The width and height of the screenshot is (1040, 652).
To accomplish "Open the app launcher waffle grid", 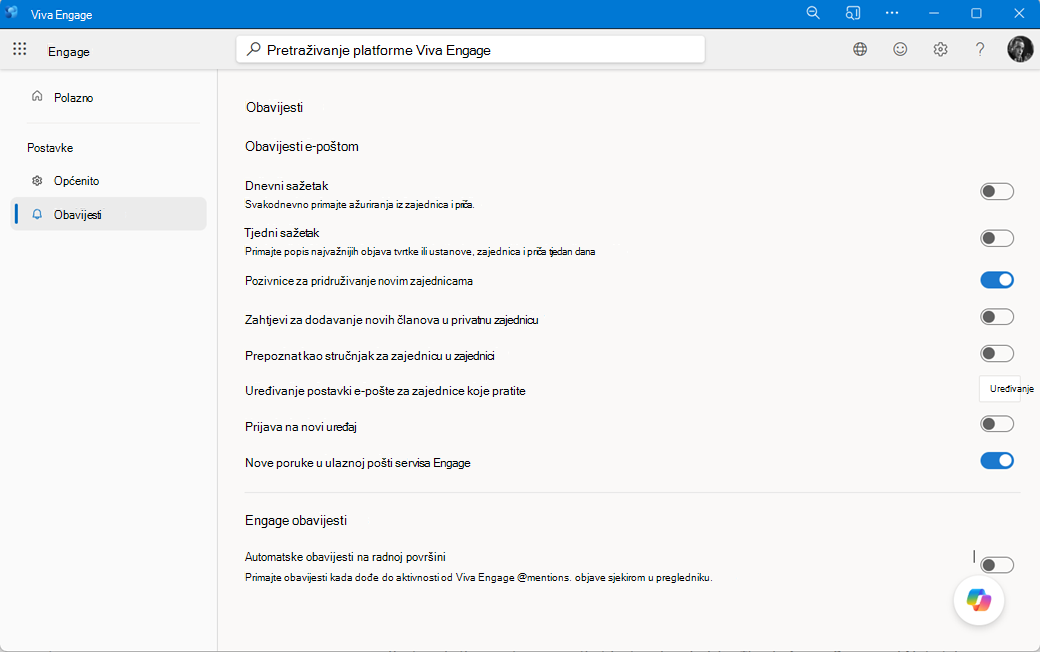I will click(20, 49).
